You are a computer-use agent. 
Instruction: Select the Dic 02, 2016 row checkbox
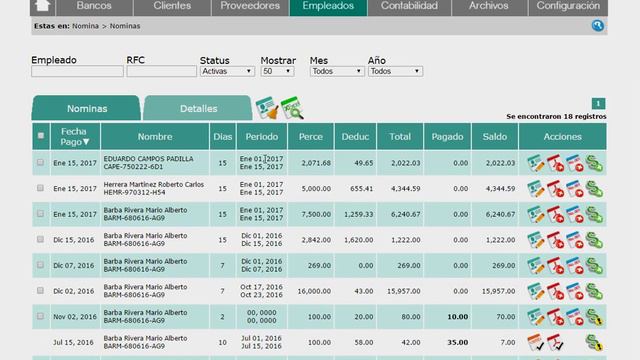click(x=40, y=290)
